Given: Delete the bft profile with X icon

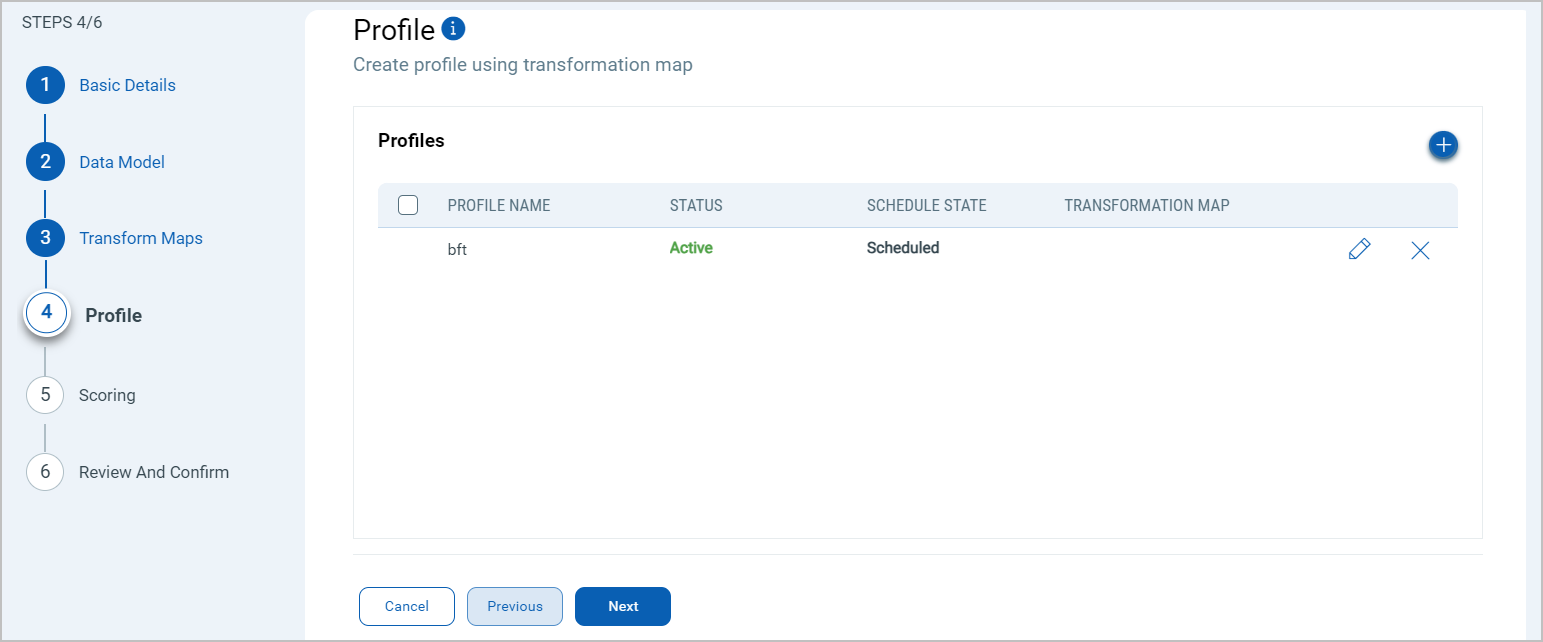Looking at the screenshot, I should [x=1420, y=250].
